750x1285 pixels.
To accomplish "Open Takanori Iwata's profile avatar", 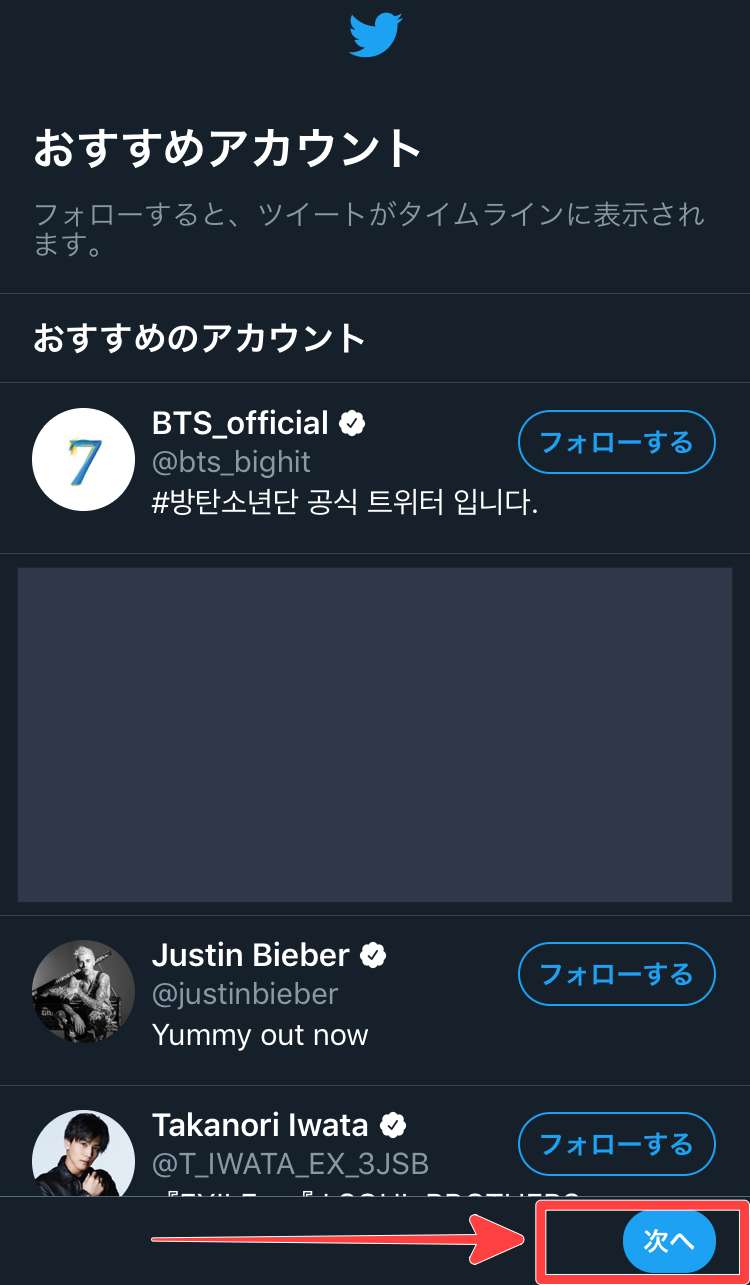I will [x=83, y=1155].
